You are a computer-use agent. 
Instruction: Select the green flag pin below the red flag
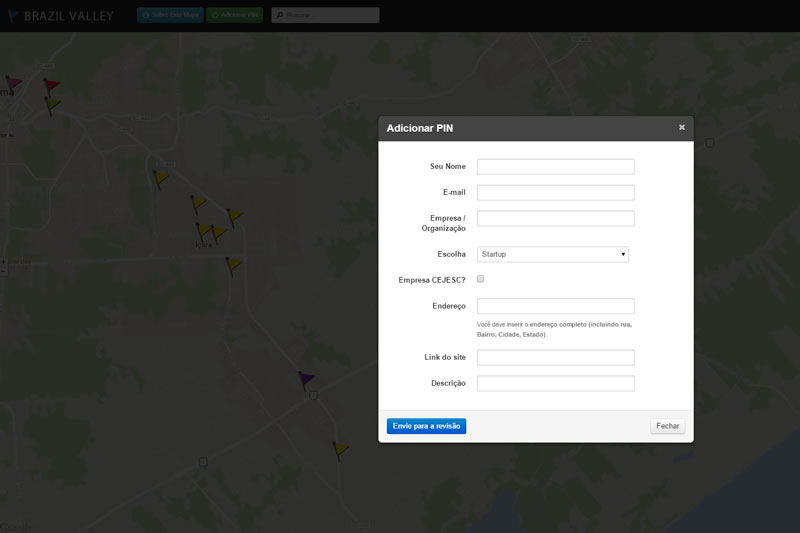52,103
